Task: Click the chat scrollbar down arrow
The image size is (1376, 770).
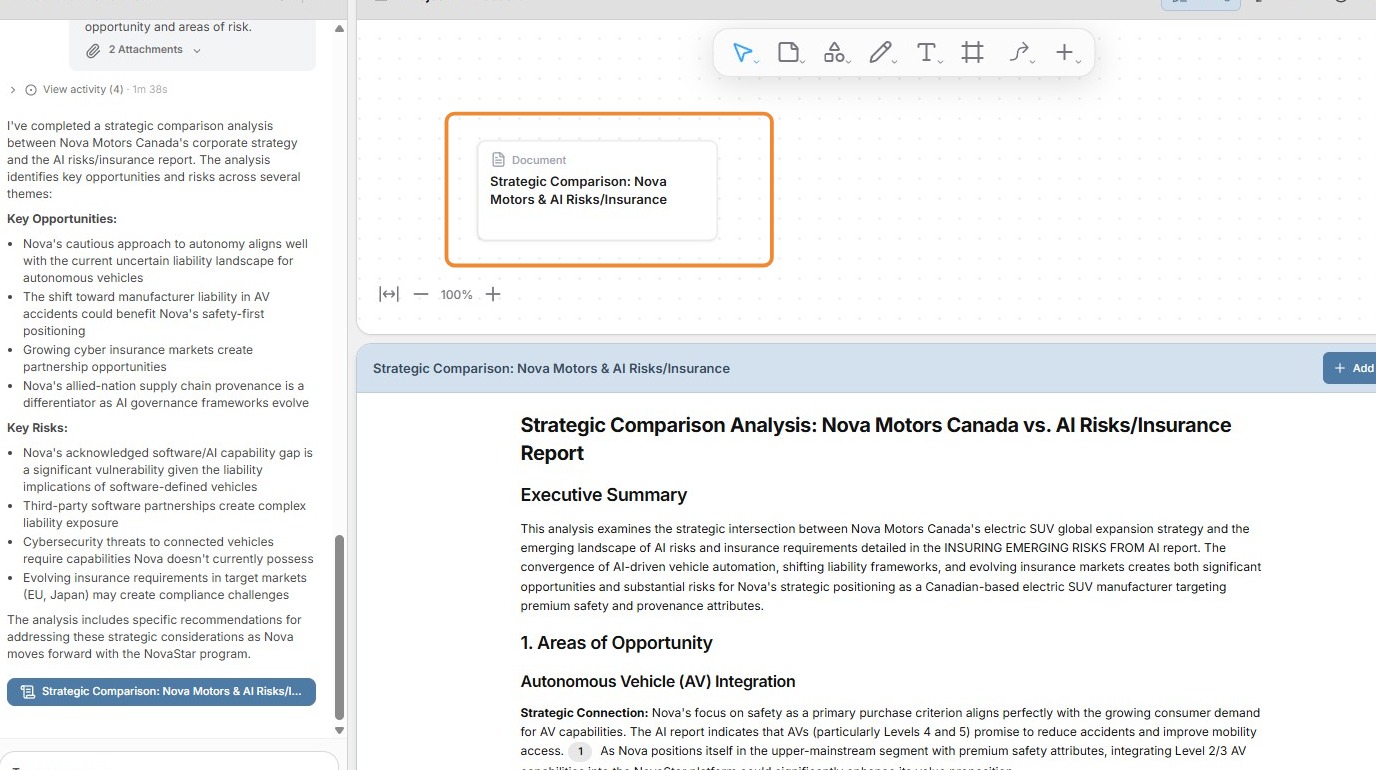Action: click(x=339, y=730)
